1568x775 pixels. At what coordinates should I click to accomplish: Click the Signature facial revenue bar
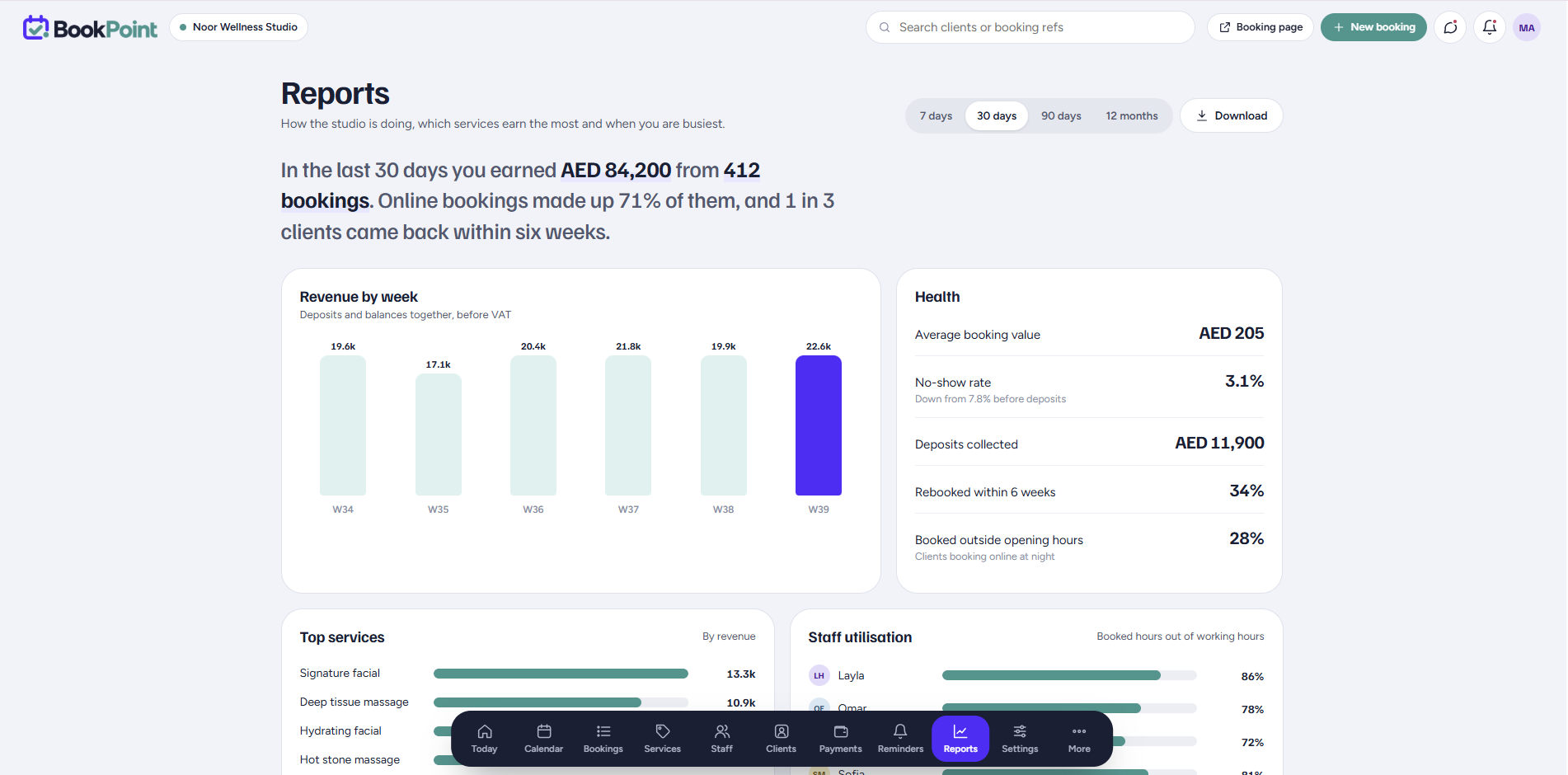pos(561,674)
